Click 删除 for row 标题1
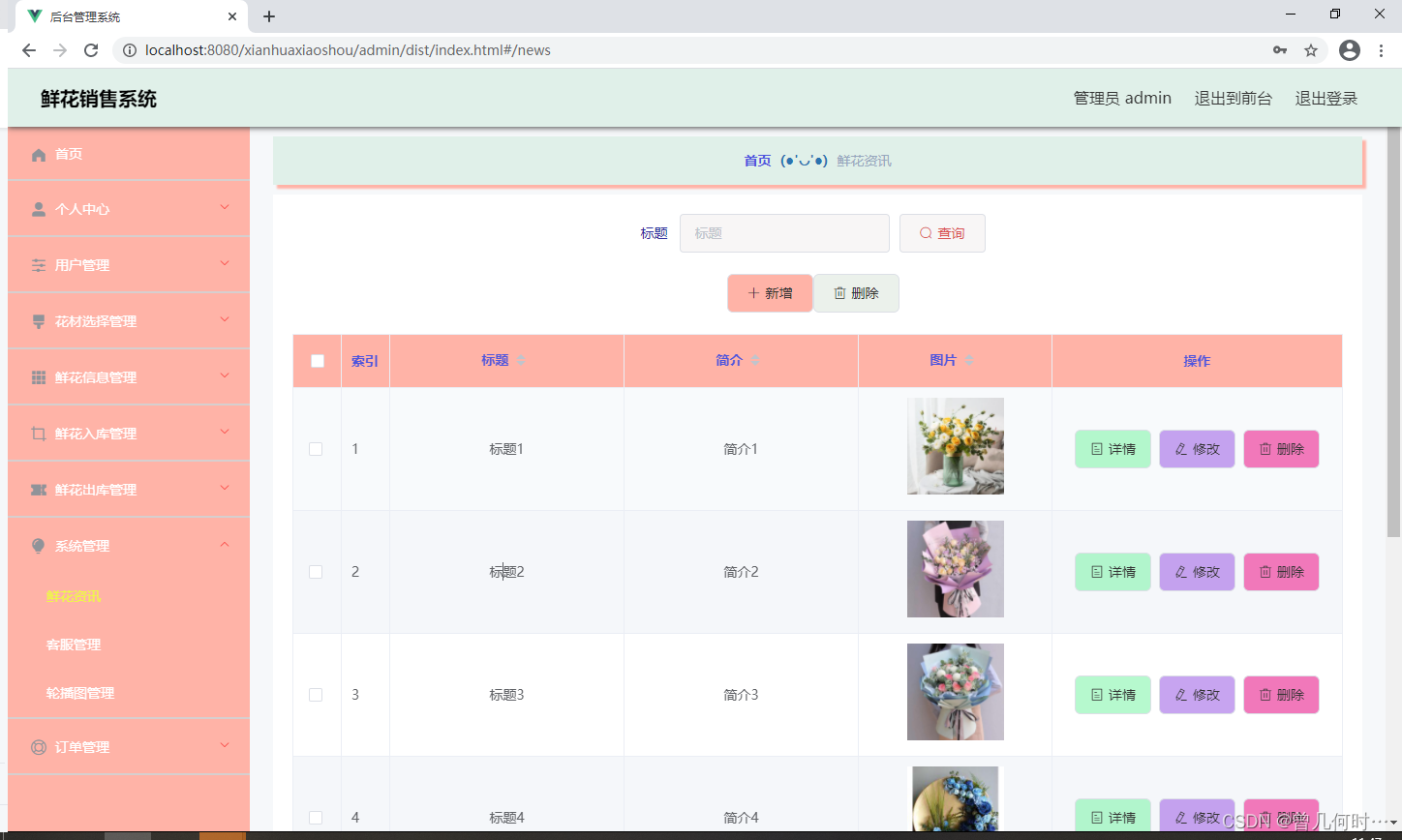The image size is (1402, 840). (1281, 449)
